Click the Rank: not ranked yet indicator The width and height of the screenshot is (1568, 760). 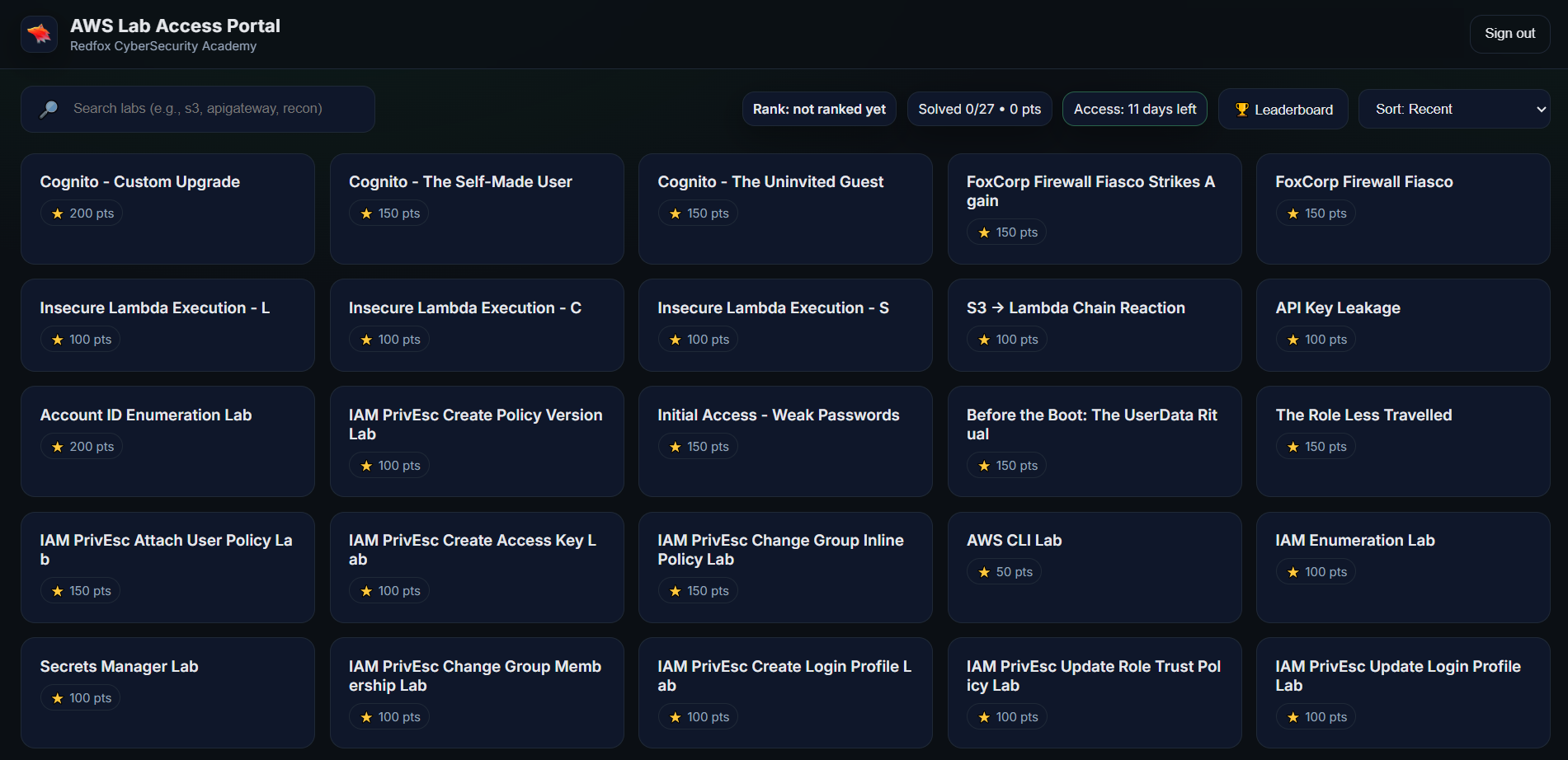pyautogui.click(x=818, y=108)
